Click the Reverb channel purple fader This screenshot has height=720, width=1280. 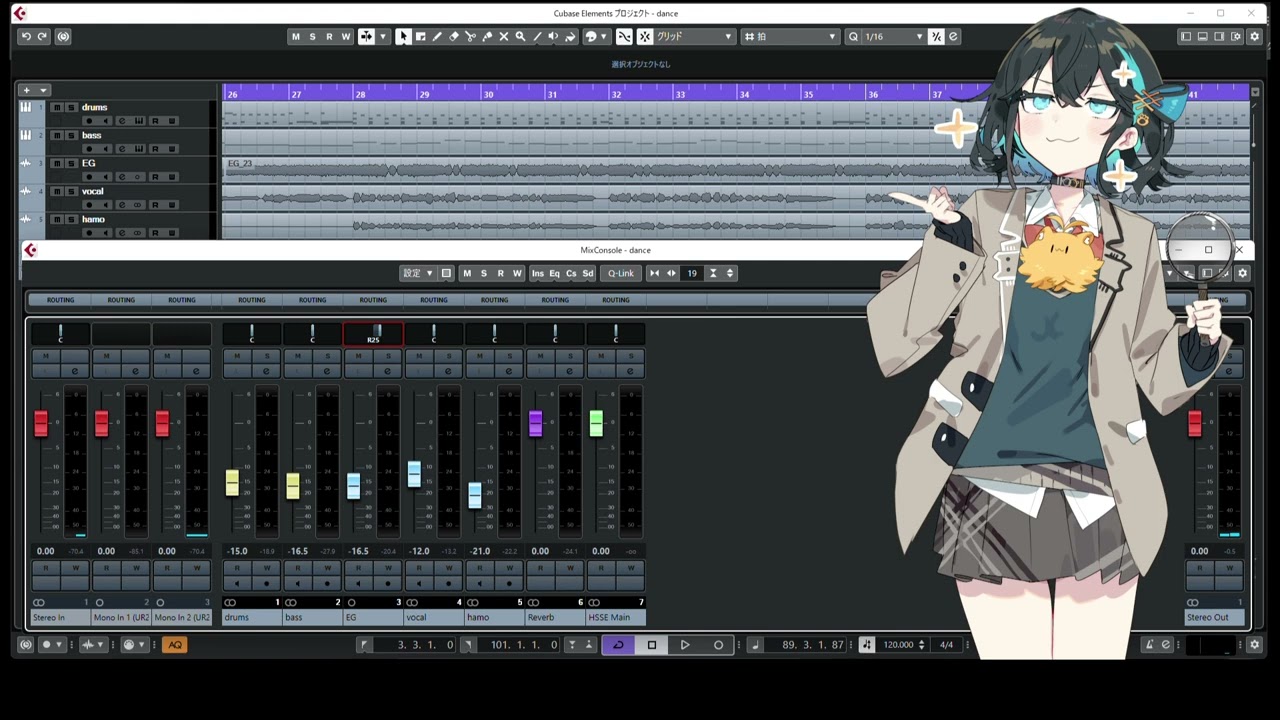click(x=535, y=423)
